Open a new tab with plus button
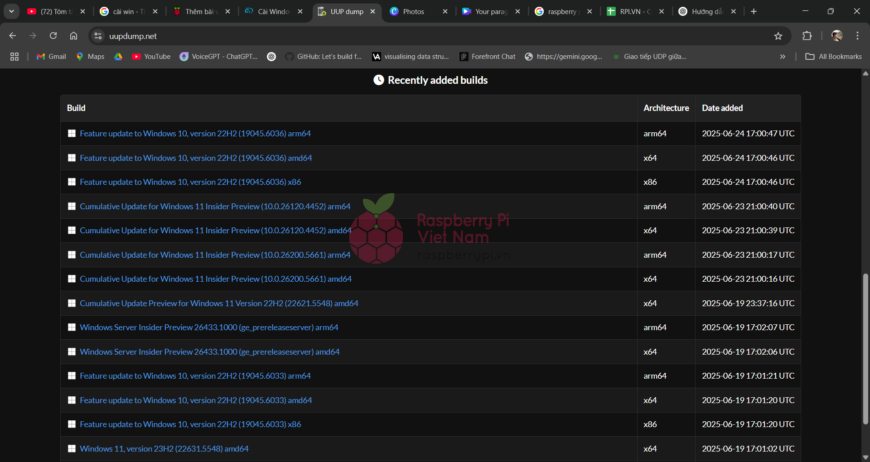 coord(753,11)
